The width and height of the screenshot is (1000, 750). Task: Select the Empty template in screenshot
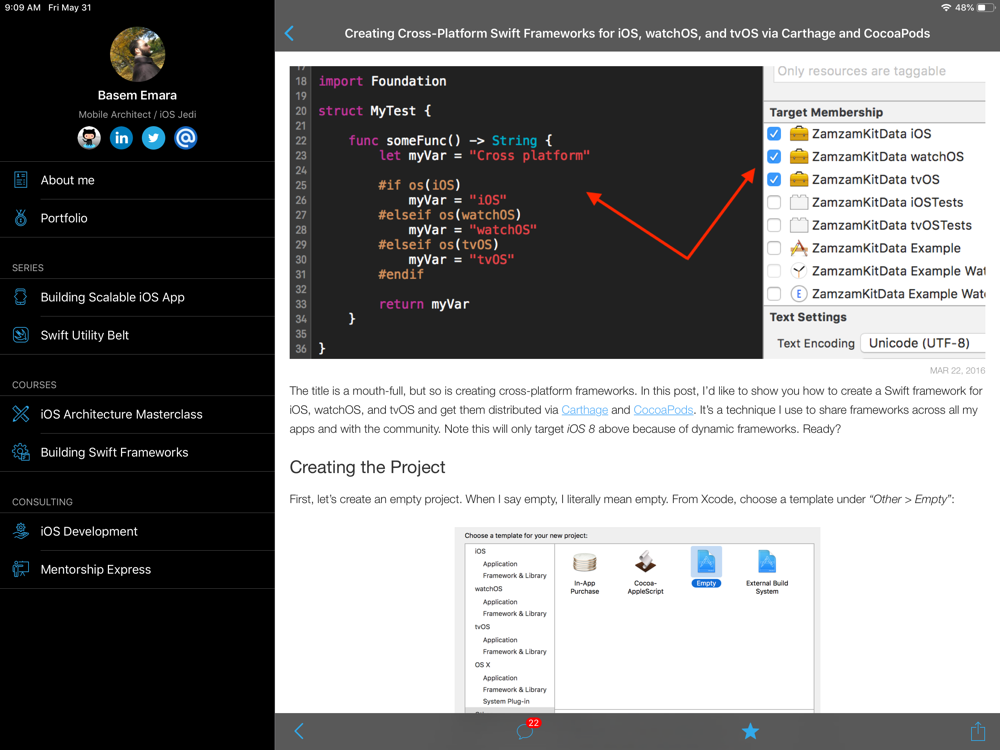[x=706, y=567]
